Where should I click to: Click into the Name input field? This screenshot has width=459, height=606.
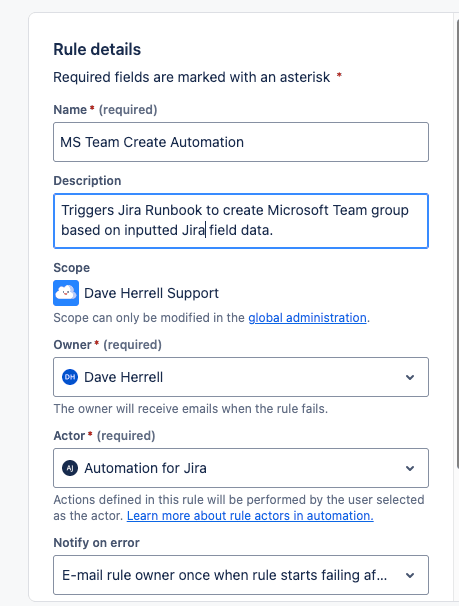[x=241, y=142]
